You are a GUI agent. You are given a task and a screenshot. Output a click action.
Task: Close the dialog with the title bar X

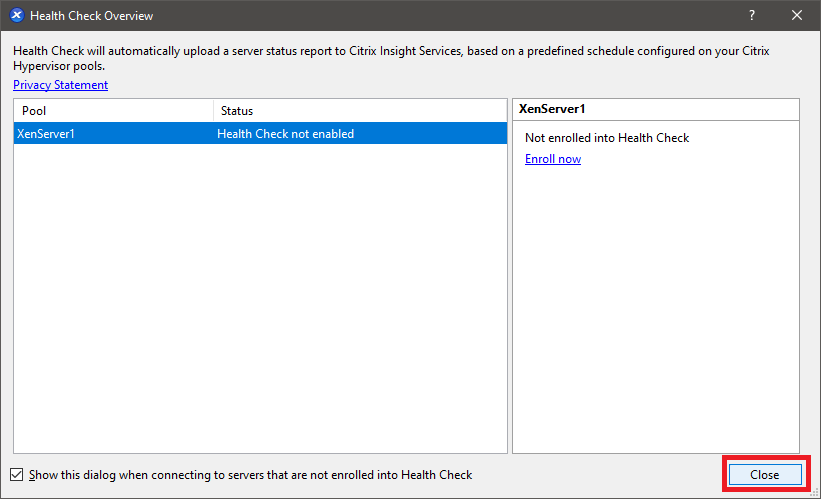point(797,16)
